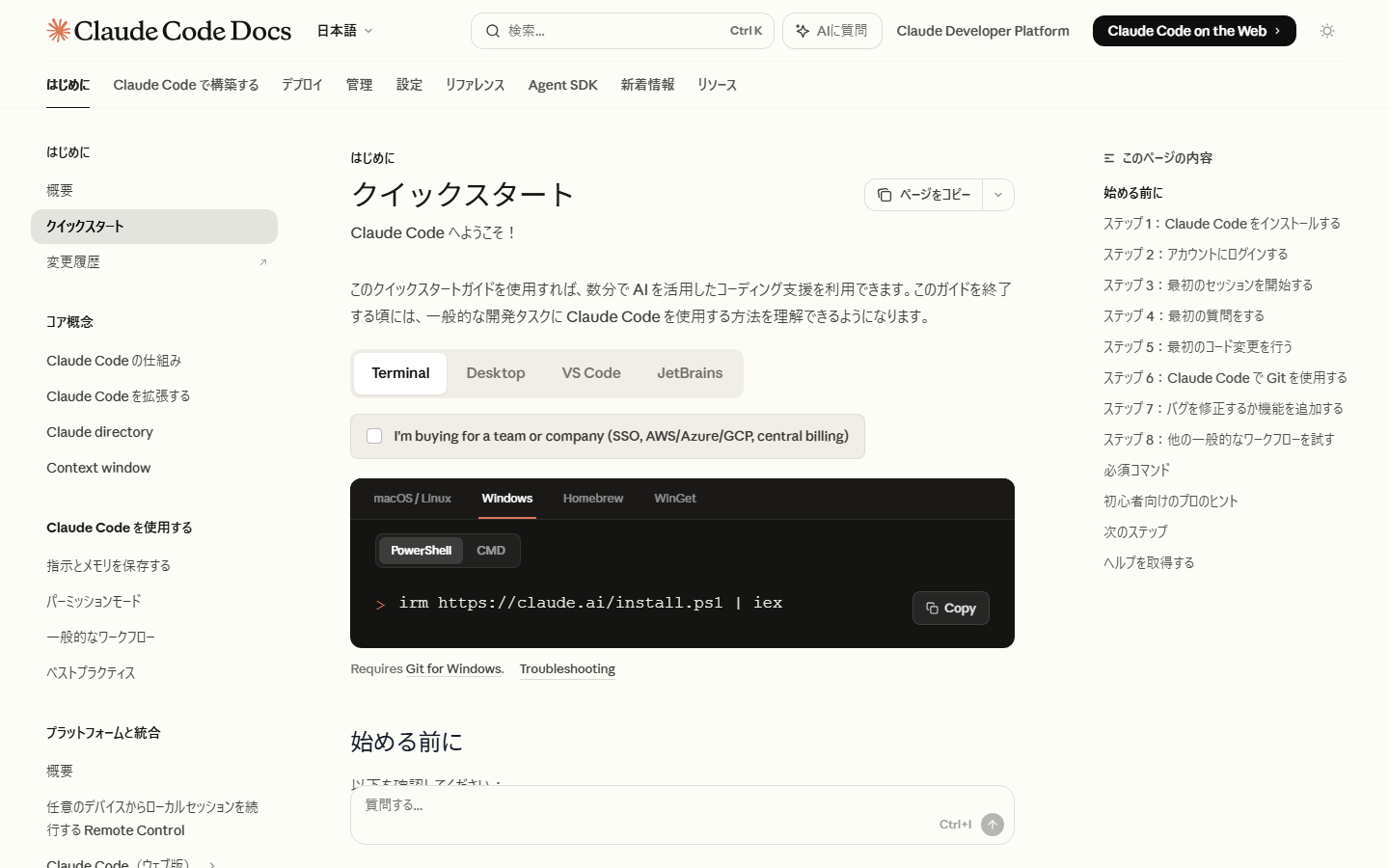The width and height of the screenshot is (1389, 868).
Task: Click the external link arrow beside 変更履歴
Action: [x=262, y=262]
